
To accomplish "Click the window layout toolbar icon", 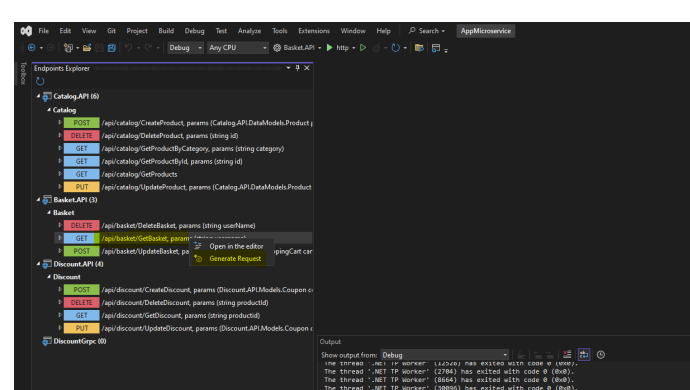I will 436,48.
